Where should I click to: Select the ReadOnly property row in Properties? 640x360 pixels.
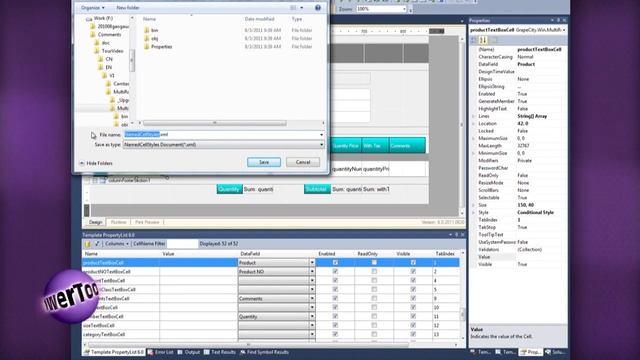tap(521, 176)
